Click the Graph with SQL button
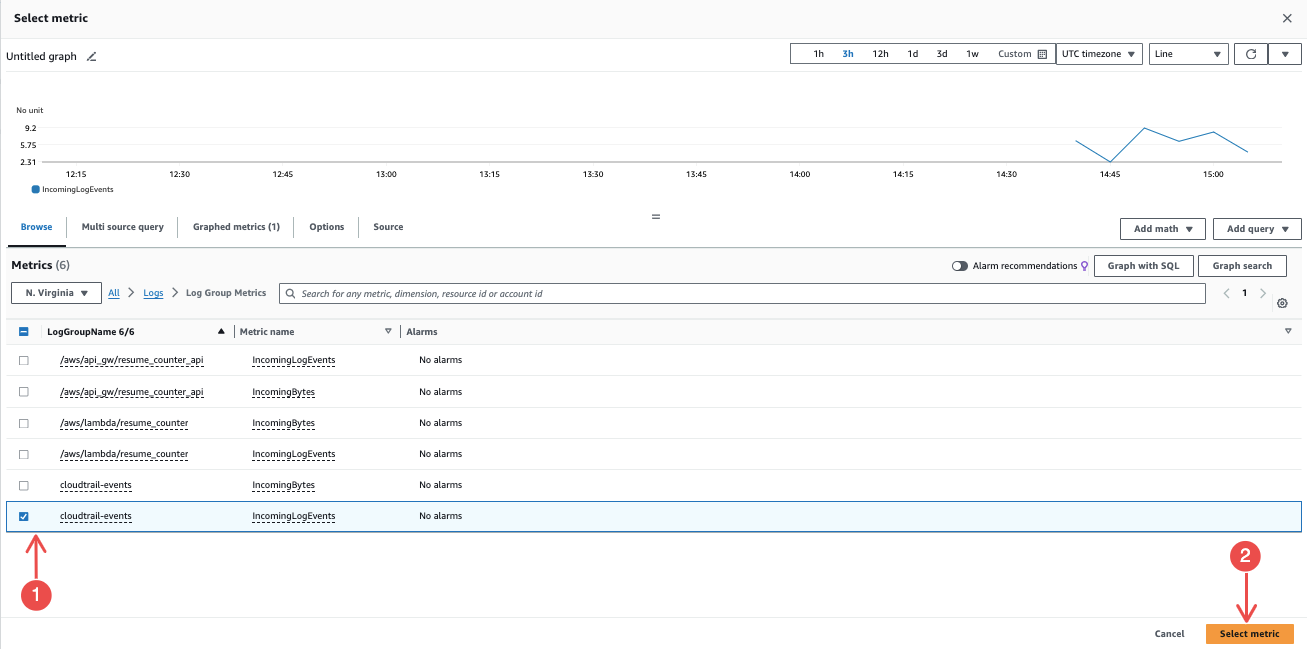This screenshot has height=649, width=1307. 1144,265
